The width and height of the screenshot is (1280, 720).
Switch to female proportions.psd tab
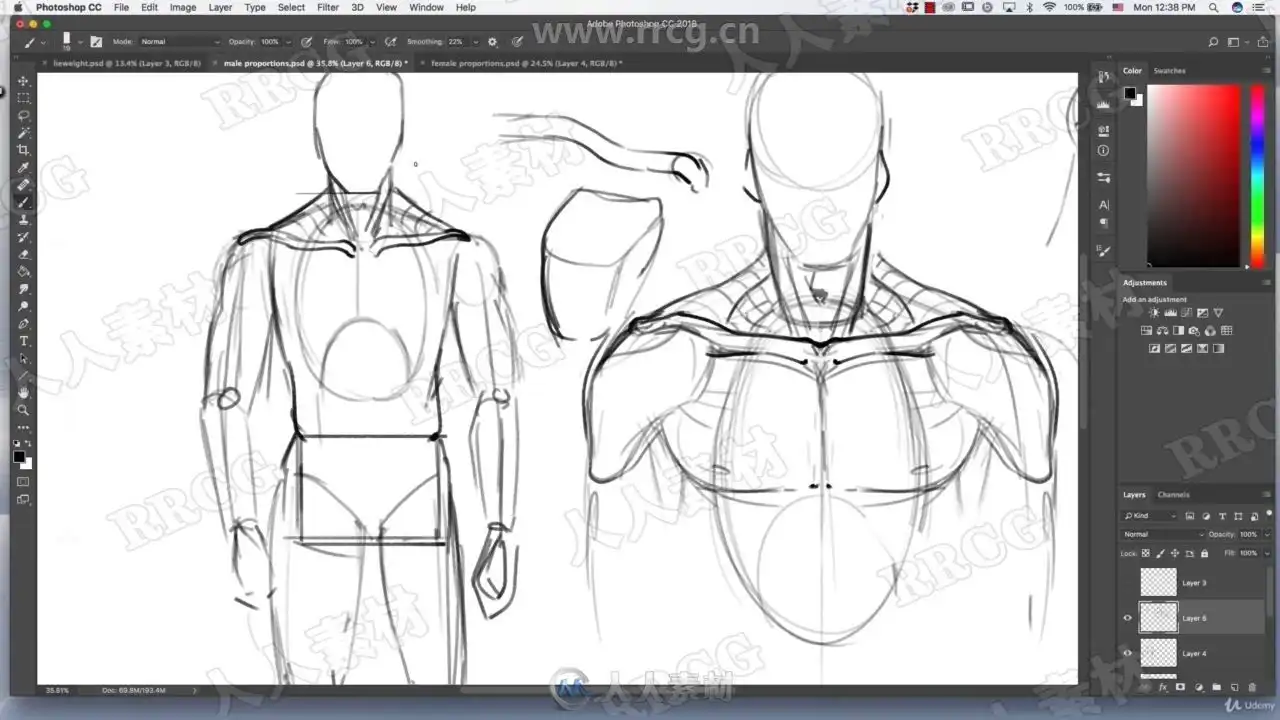(x=526, y=63)
